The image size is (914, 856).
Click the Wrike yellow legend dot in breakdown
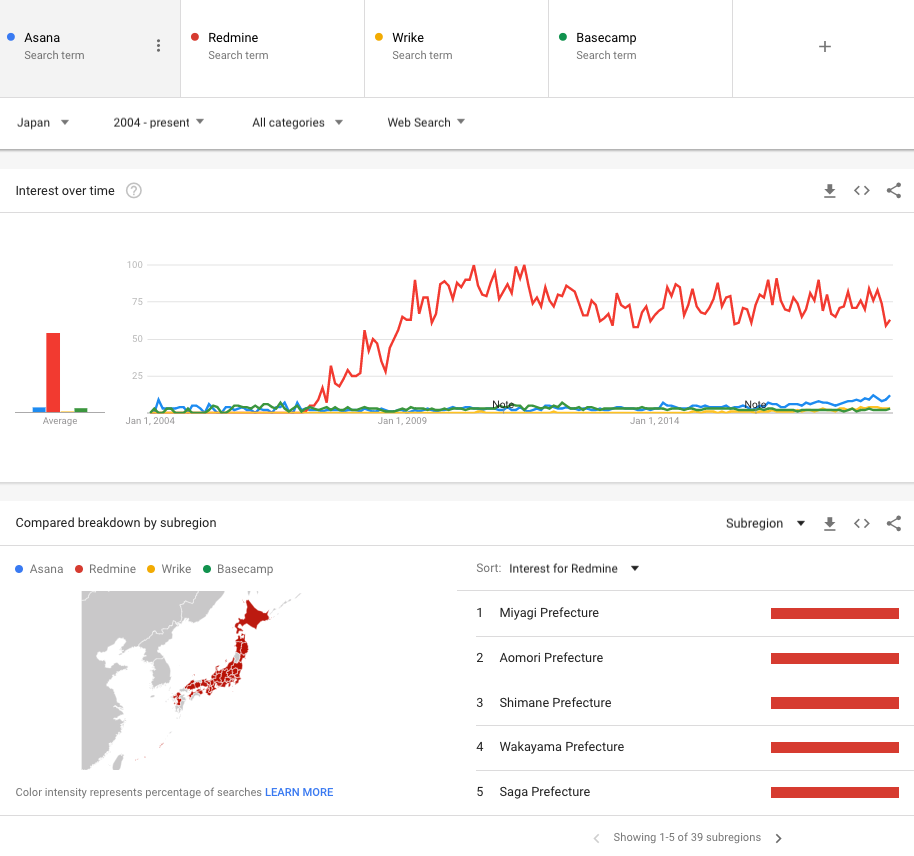click(151, 569)
